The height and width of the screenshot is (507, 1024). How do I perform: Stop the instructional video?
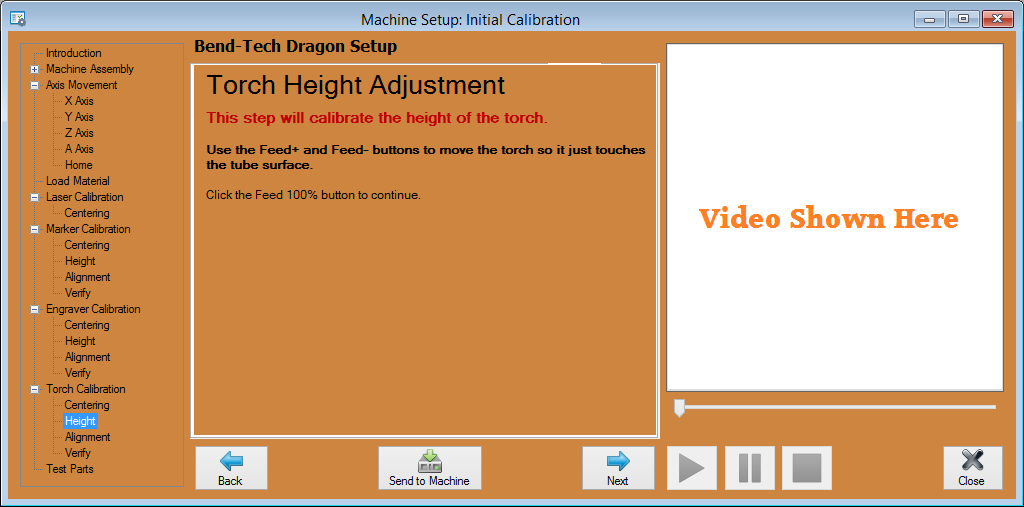(807, 468)
